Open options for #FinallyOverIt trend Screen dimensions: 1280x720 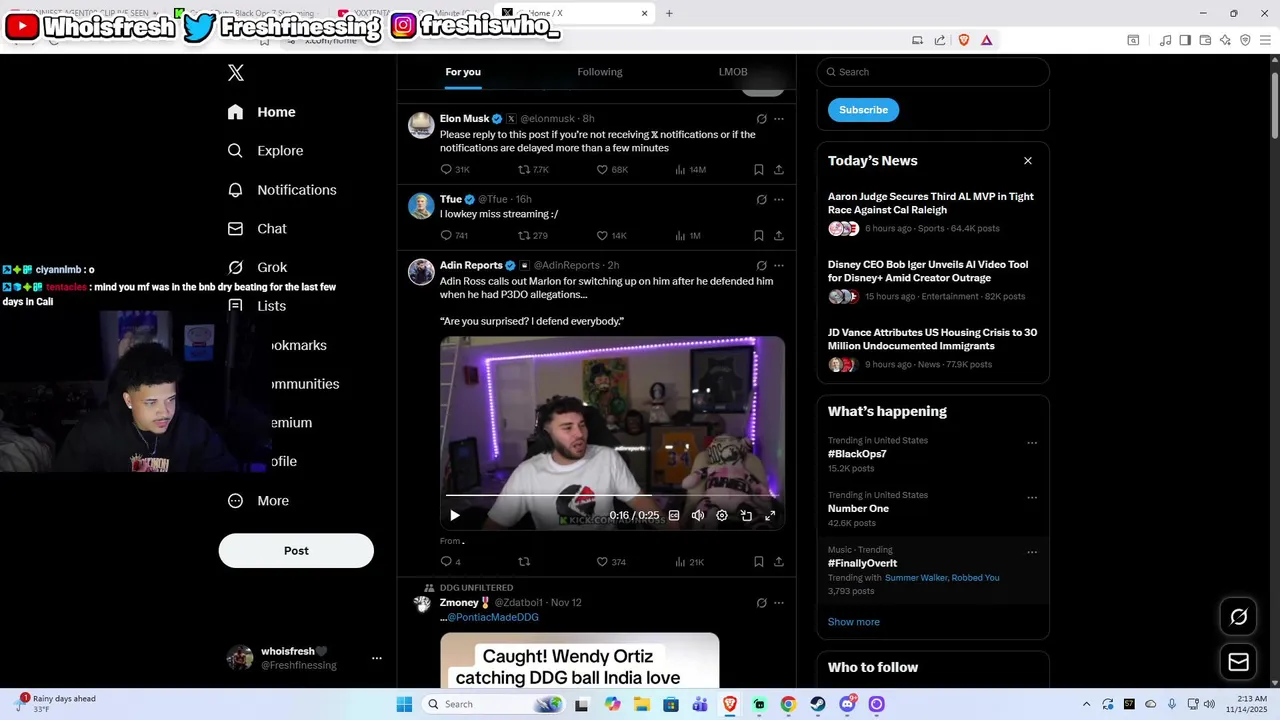[x=1032, y=552]
